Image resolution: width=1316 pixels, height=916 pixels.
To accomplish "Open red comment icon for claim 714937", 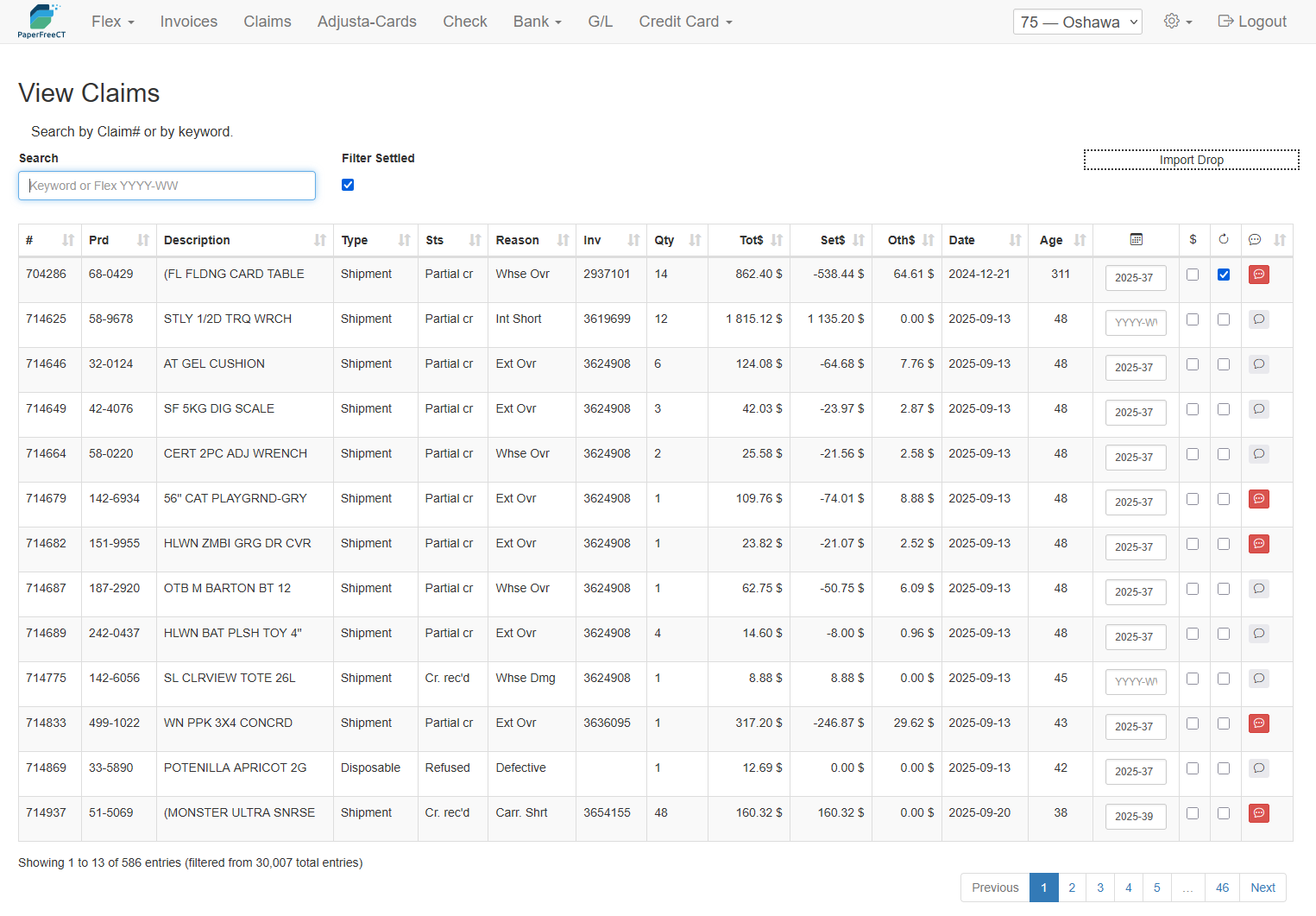I will click(1259, 813).
